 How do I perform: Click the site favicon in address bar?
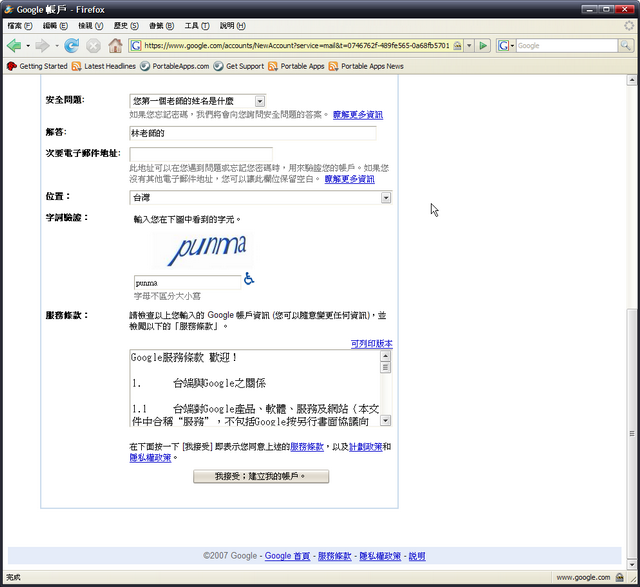(136, 46)
